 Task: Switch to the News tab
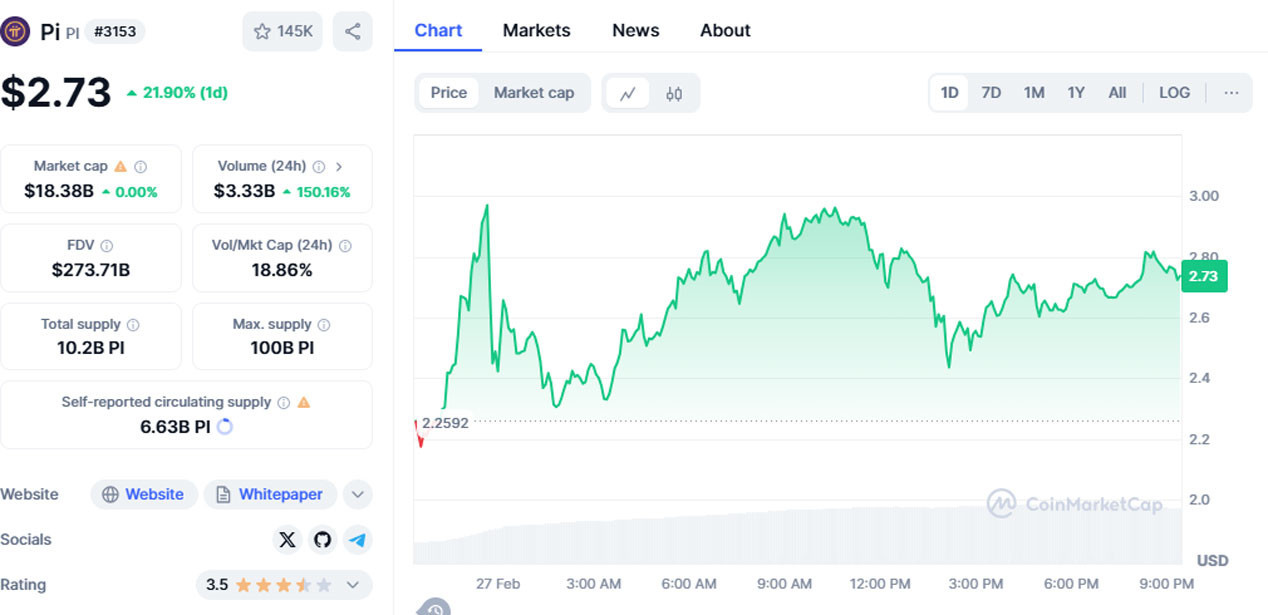pyautogui.click(x=635, y=30)
